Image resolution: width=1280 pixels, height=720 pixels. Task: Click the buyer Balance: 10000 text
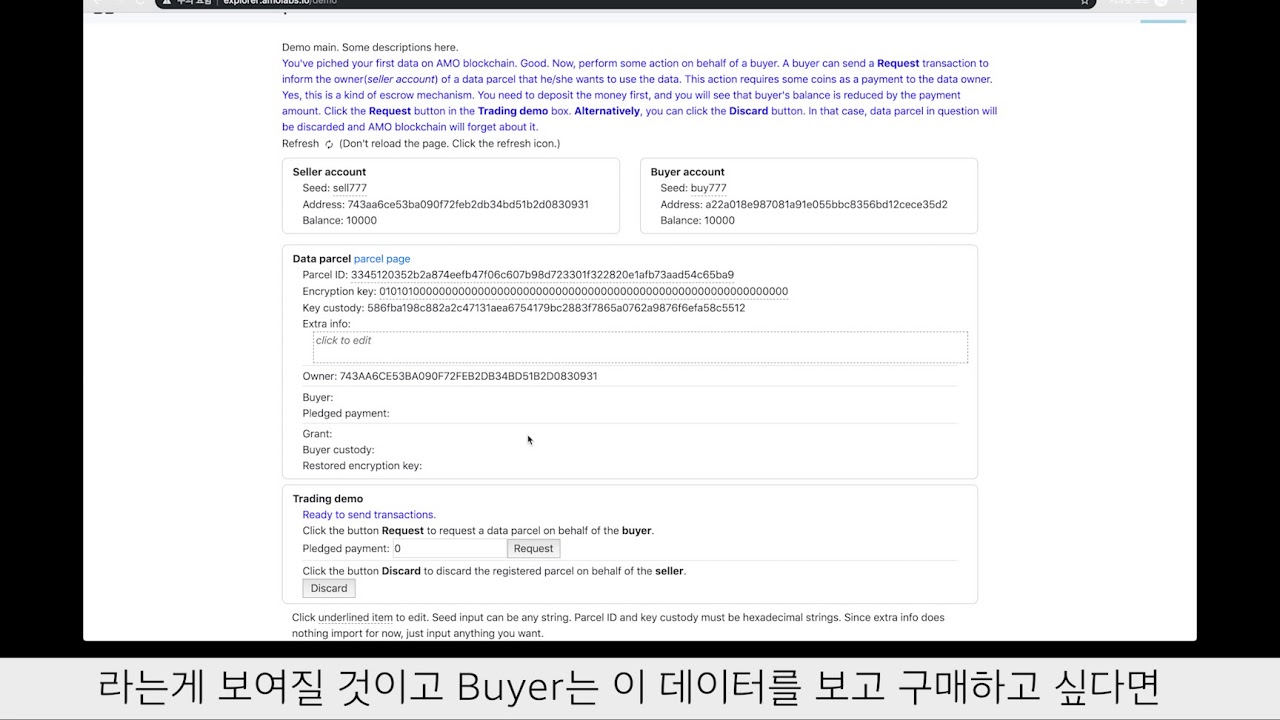tap(697, 220)
